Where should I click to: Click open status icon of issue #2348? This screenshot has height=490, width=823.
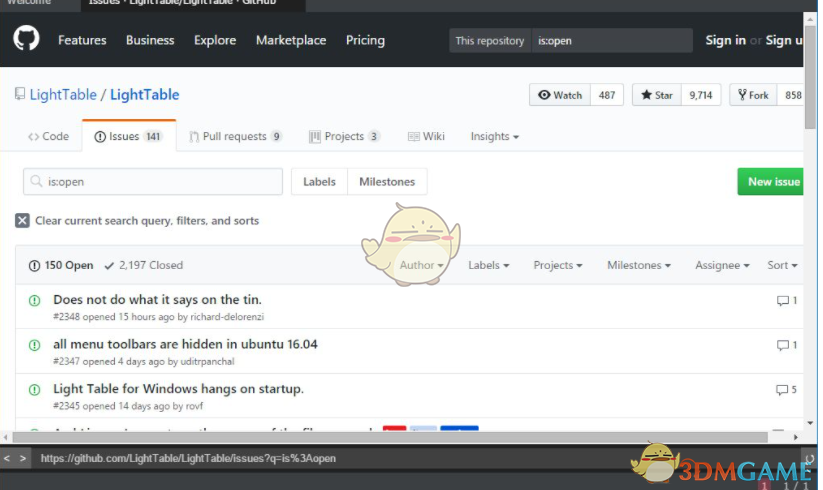pos(35,301)
